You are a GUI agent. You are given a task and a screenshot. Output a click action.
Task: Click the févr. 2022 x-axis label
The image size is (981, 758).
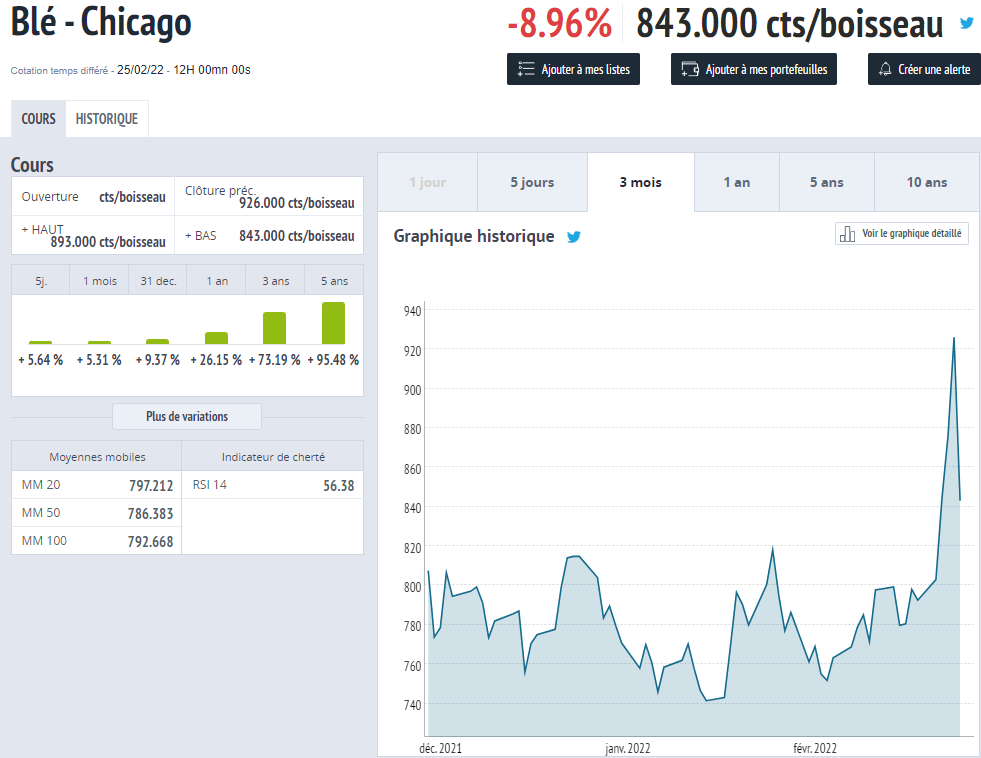[815, 748]
